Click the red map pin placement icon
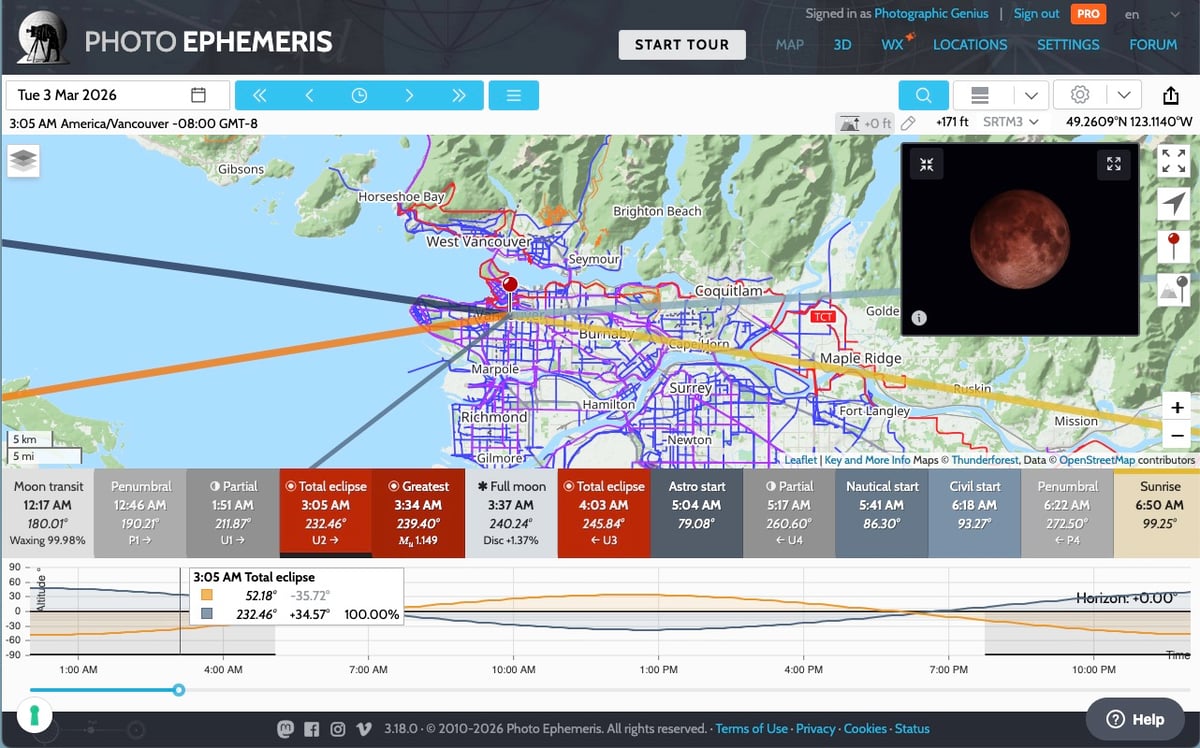Viewport: 1200px width, 748px height. click(1173, 243)
